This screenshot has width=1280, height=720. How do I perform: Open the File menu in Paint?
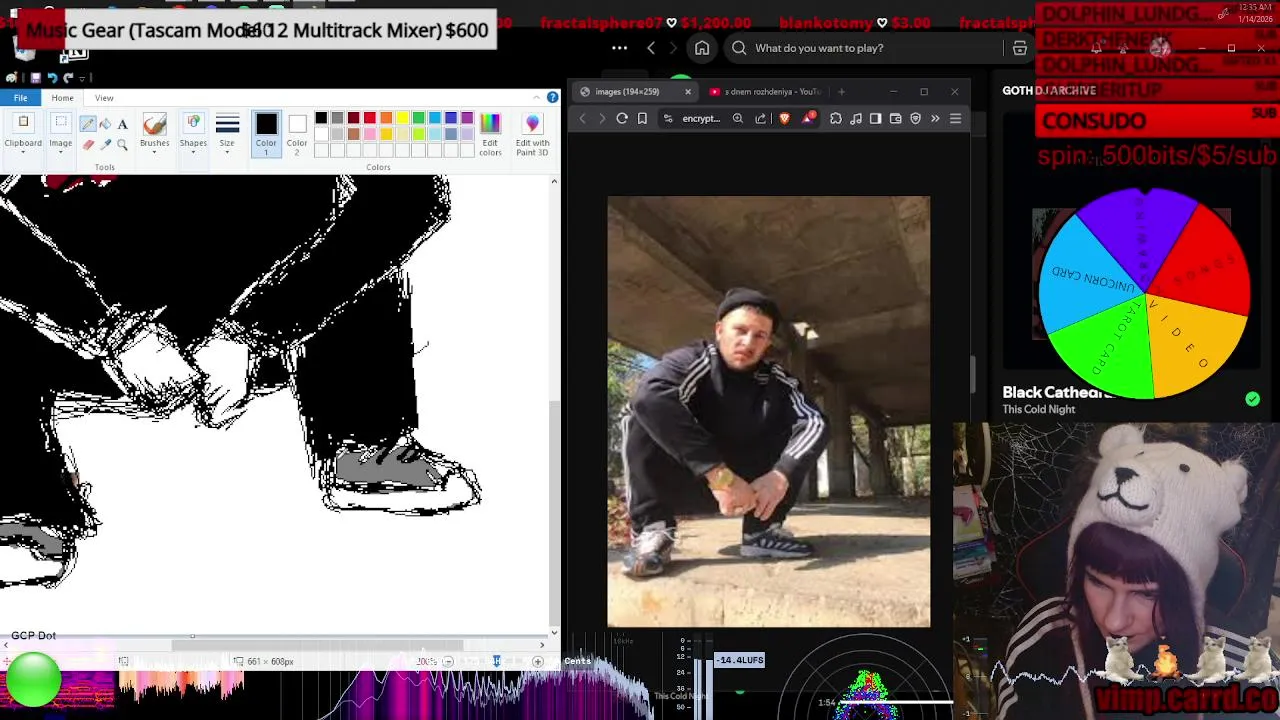pyautogui.click(x=20, y=98)
